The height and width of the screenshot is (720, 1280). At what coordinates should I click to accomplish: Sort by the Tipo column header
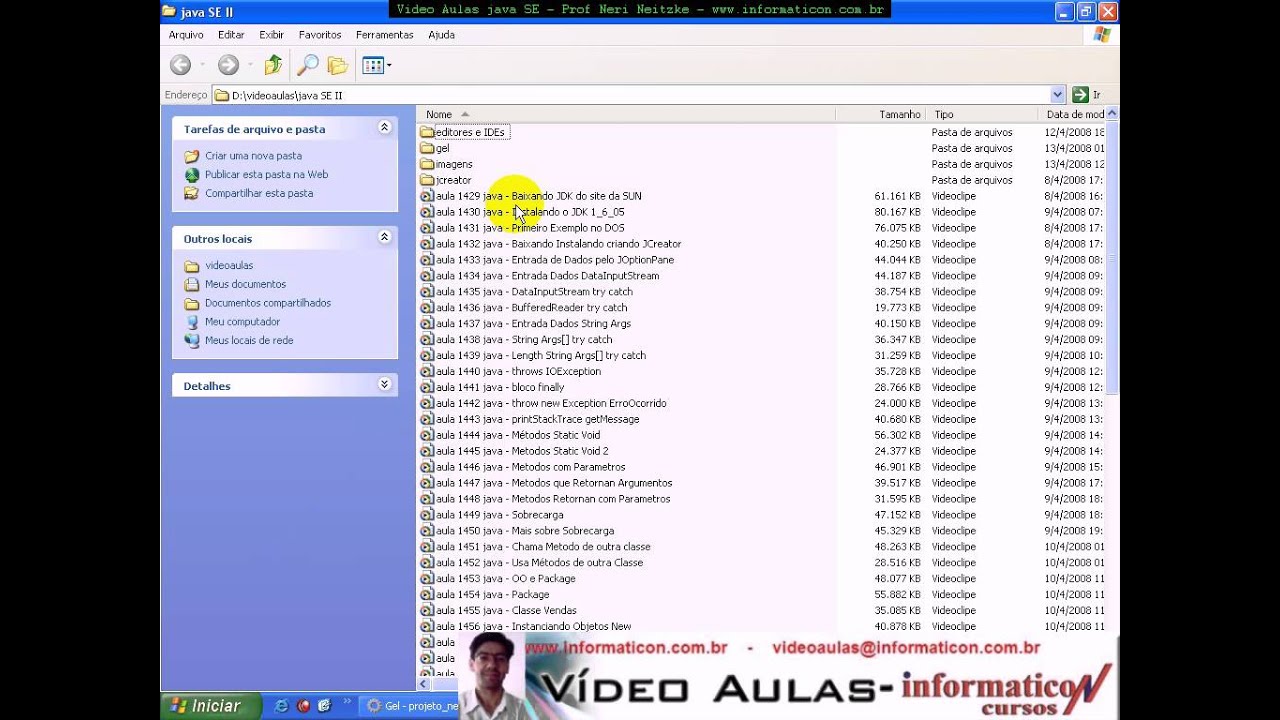(x=984, y=114)
